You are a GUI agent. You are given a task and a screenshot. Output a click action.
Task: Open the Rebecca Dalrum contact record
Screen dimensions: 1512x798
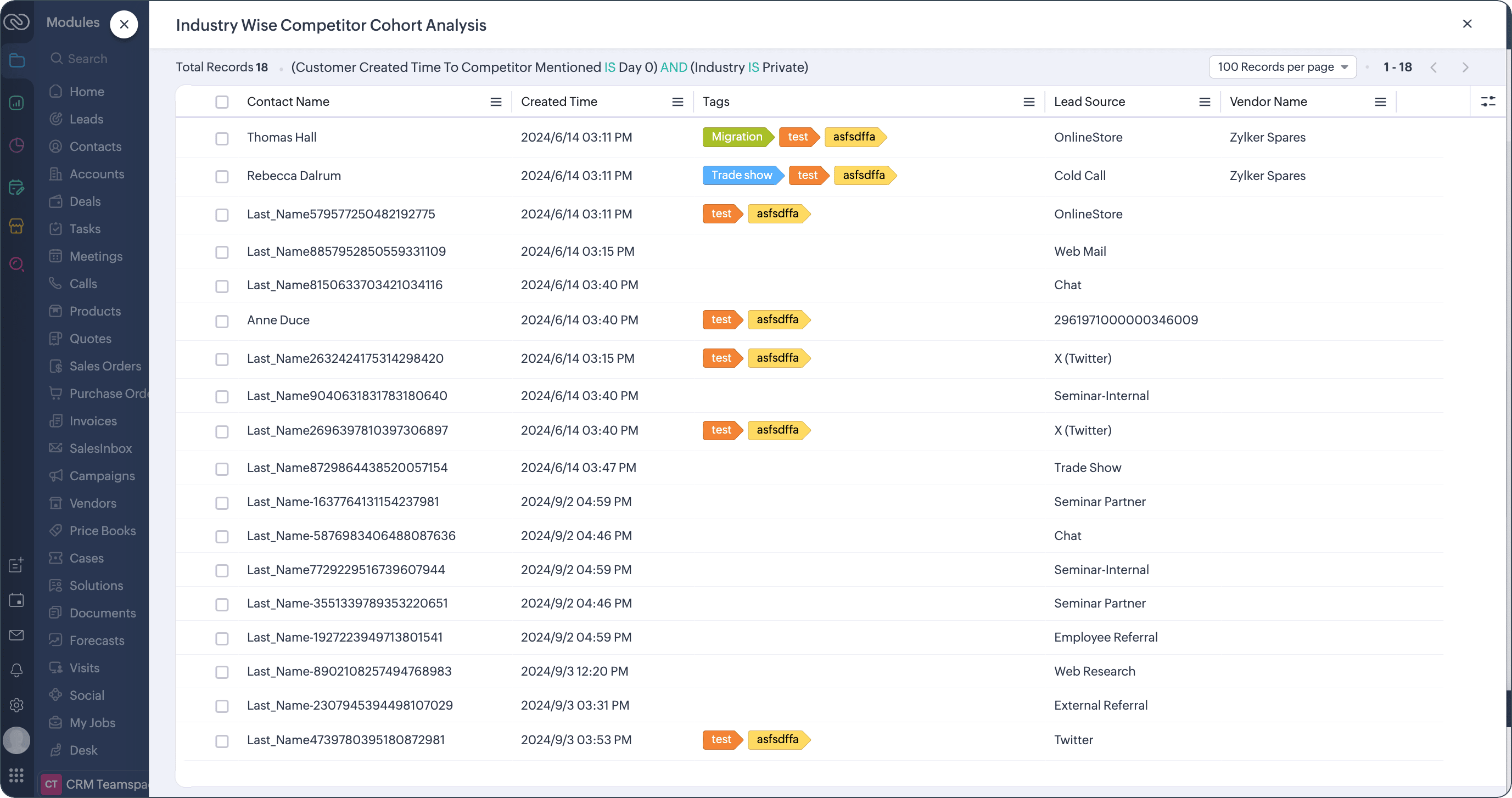tap(294, 176)
